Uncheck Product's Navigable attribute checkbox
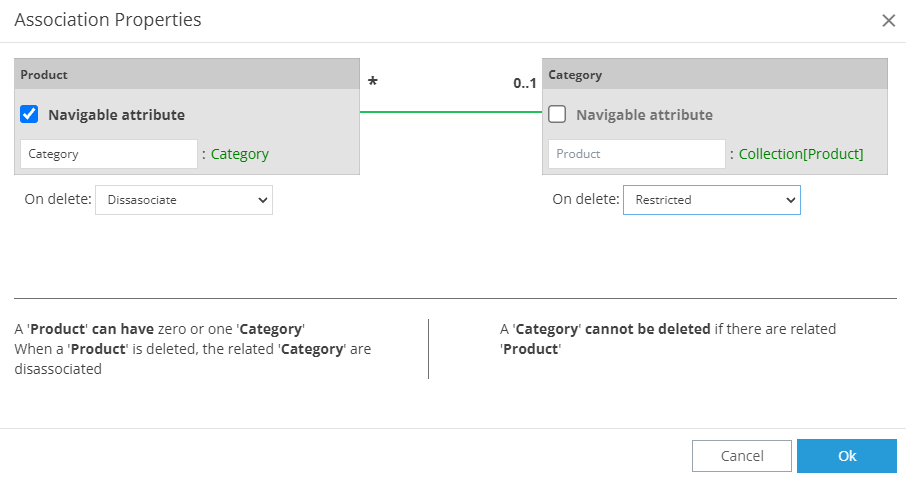The width and height of the screenshot is (906, 479). pos(30,115)
